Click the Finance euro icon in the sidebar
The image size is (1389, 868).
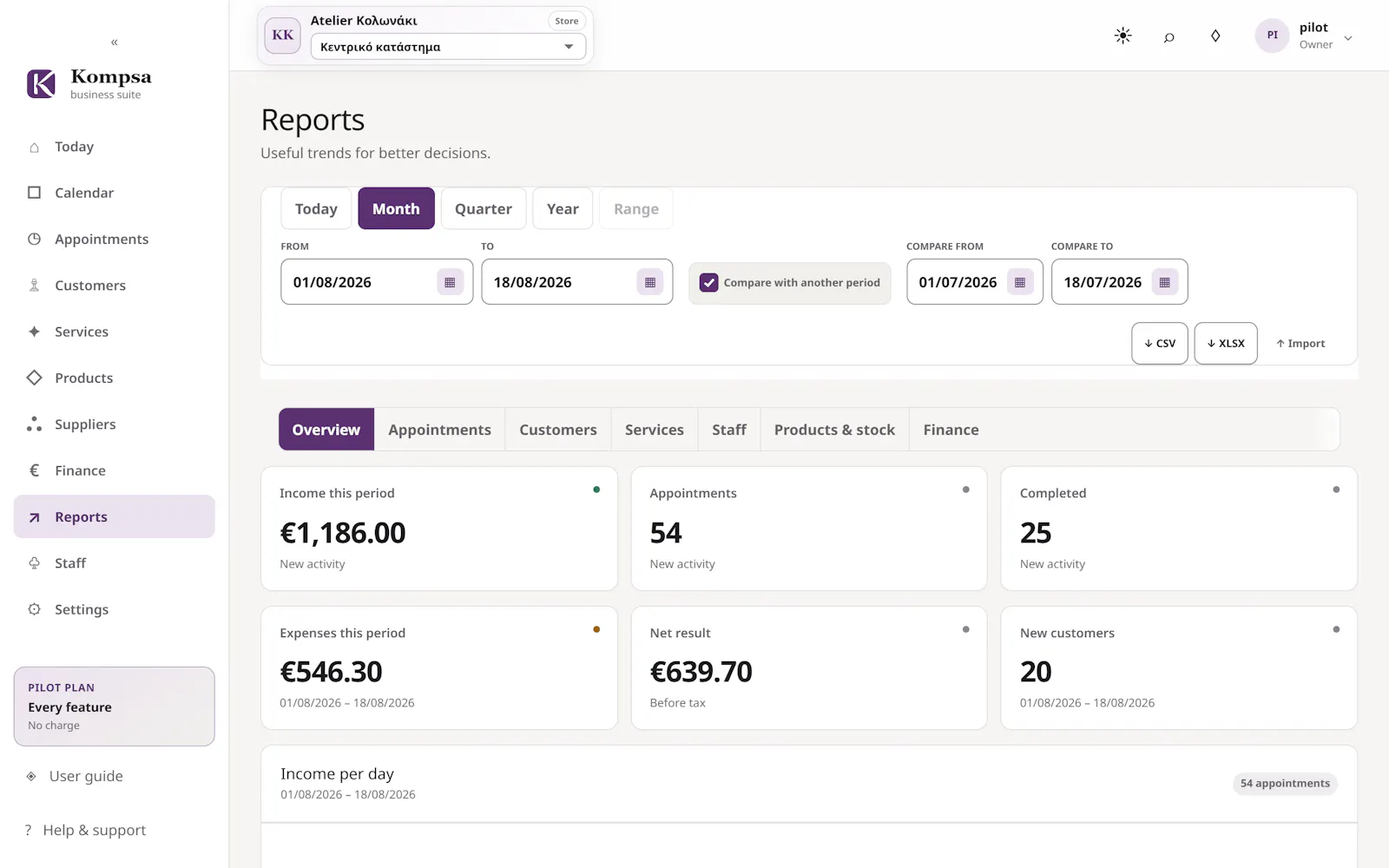click(34, 470)
